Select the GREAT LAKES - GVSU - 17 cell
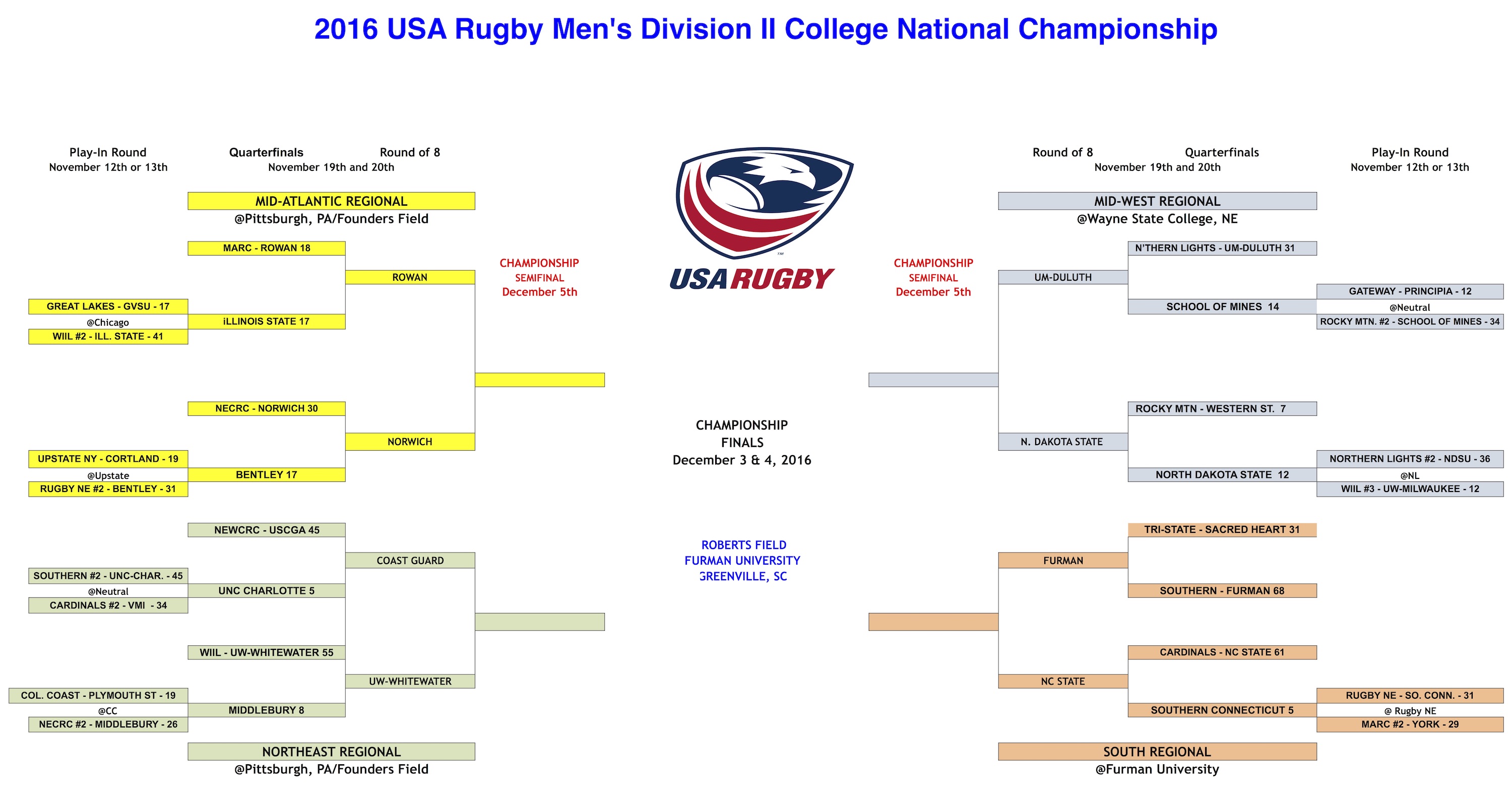The image size is (1512, 794). [x=108, y=306]
